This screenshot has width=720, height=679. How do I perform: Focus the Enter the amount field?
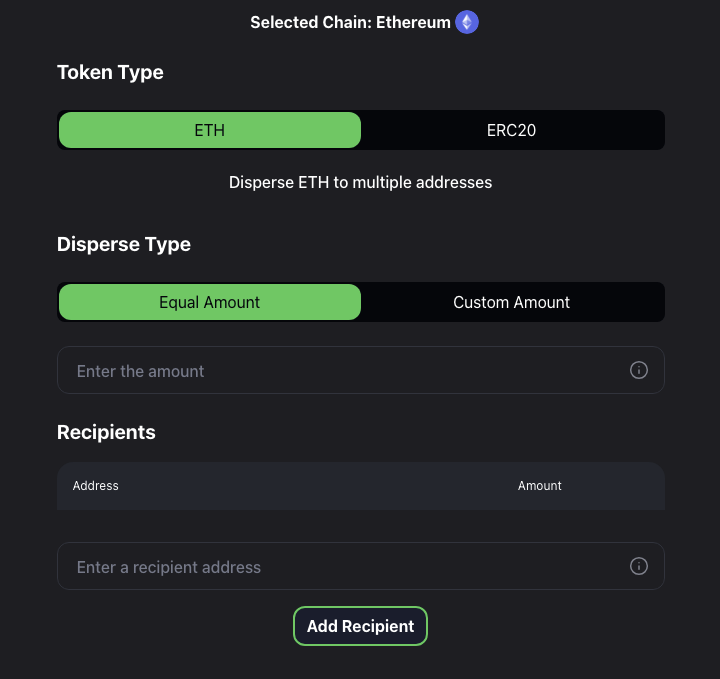pyautogui.click(x=340, y=370)
